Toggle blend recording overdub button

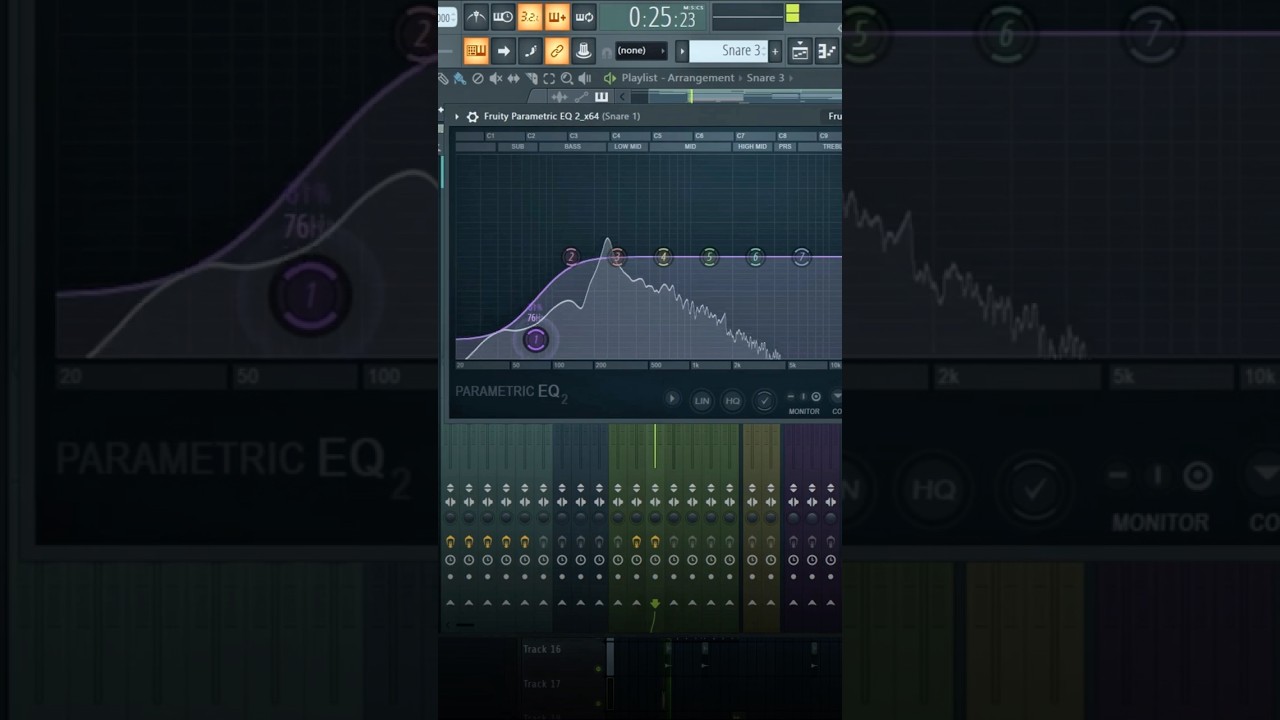(557, 16)
